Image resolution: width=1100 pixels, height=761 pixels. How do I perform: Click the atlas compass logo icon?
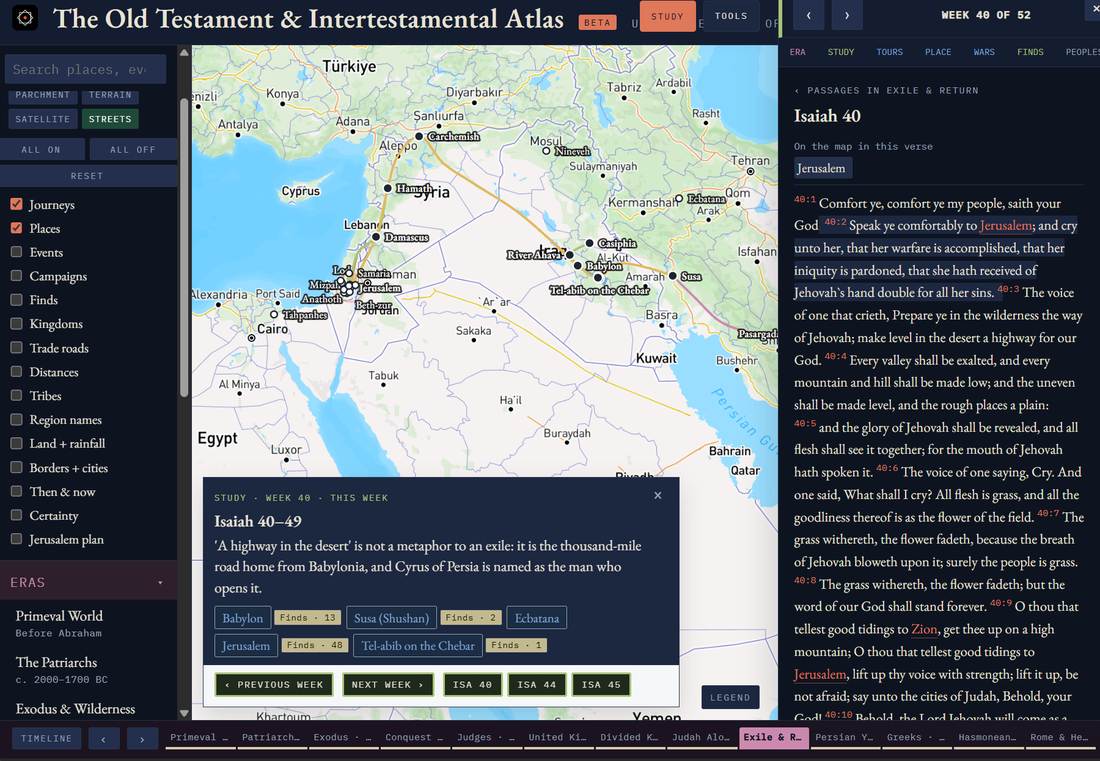(x=25, y=18)
